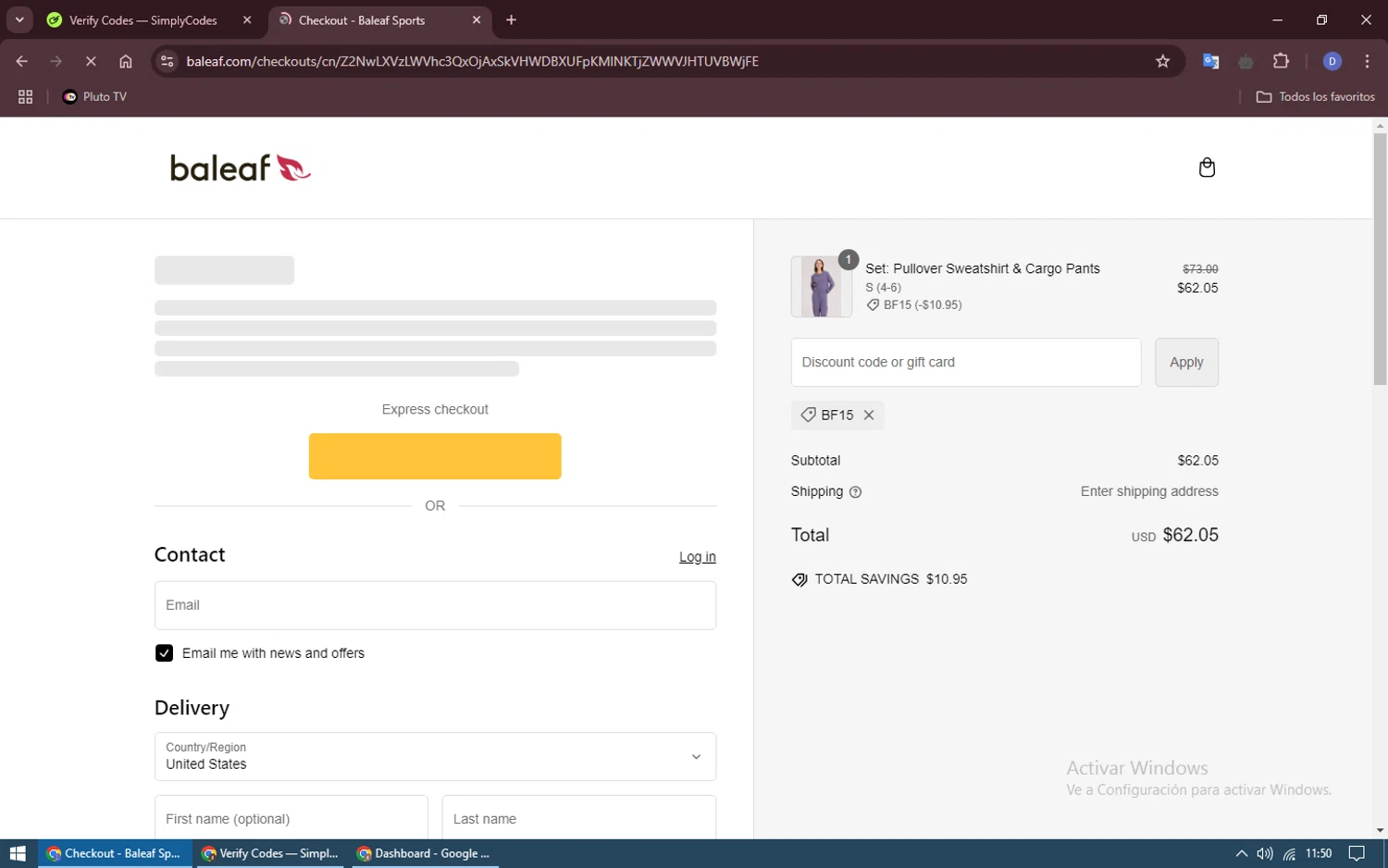This screenshot has width=1388, height=868.
Task: Uncheck Email me with news and offers
Action: (x=164, y=653)
